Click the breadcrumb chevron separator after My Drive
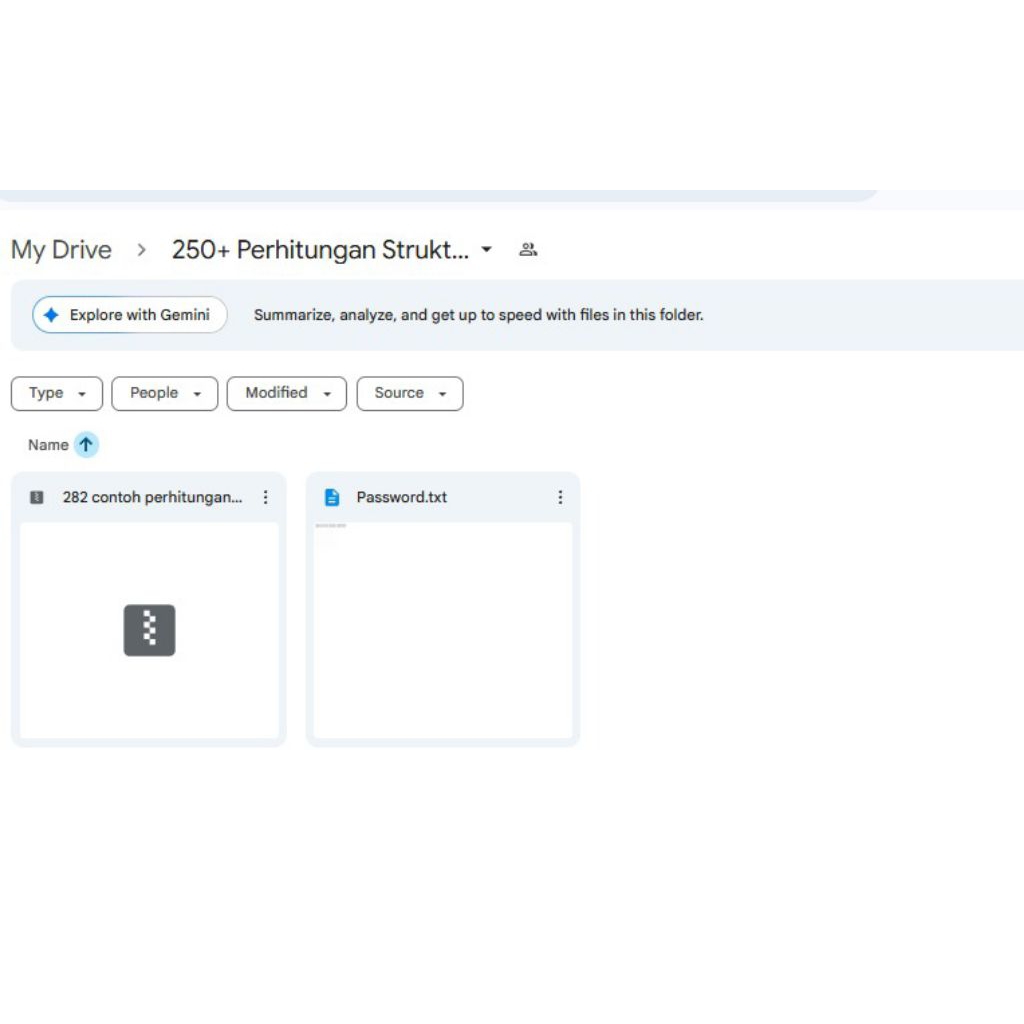Screen dimensions: 1024x1024 pos(142,250)
